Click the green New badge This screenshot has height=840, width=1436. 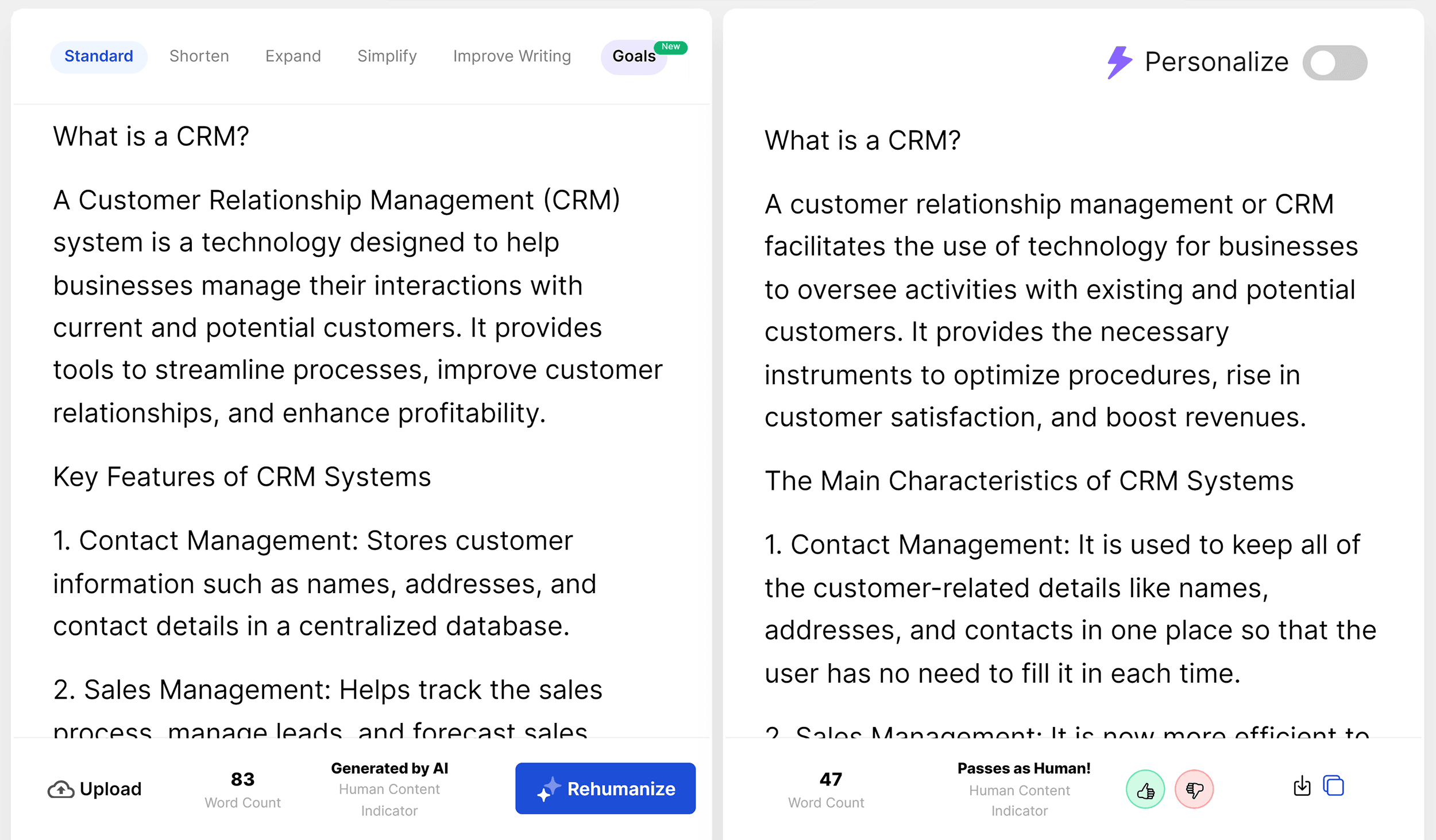pyautogui.click(x=670, y=47)
